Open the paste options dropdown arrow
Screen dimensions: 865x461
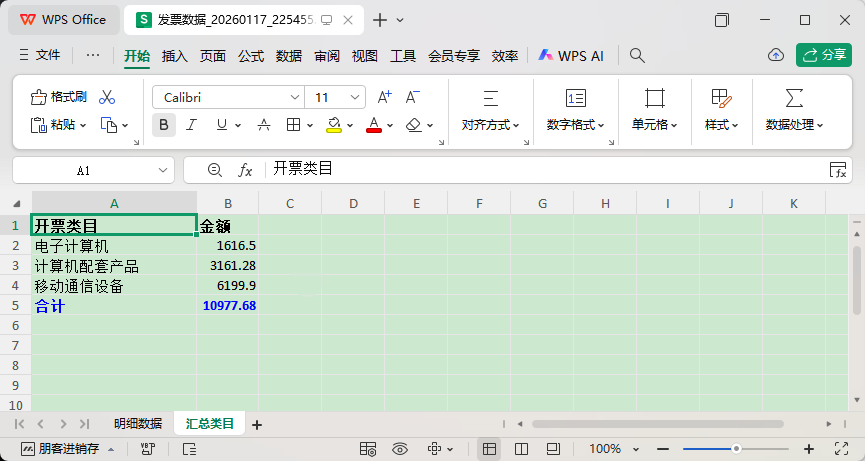click(x=83, y=126)
